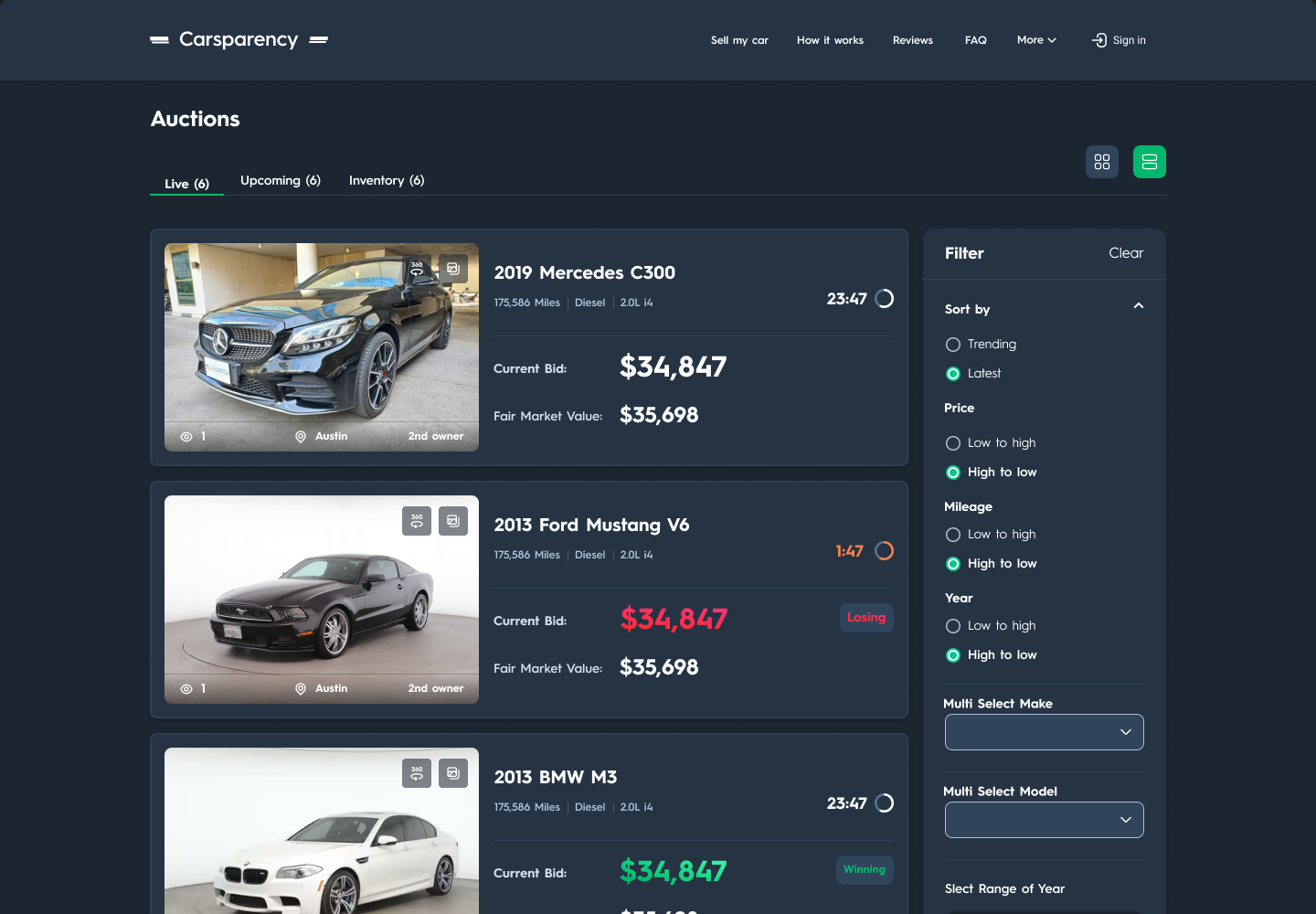The height and width of the screenshot is (914, 1316).
Task: Click views eye icon on Mustang card
Action: tap(186, 689)
